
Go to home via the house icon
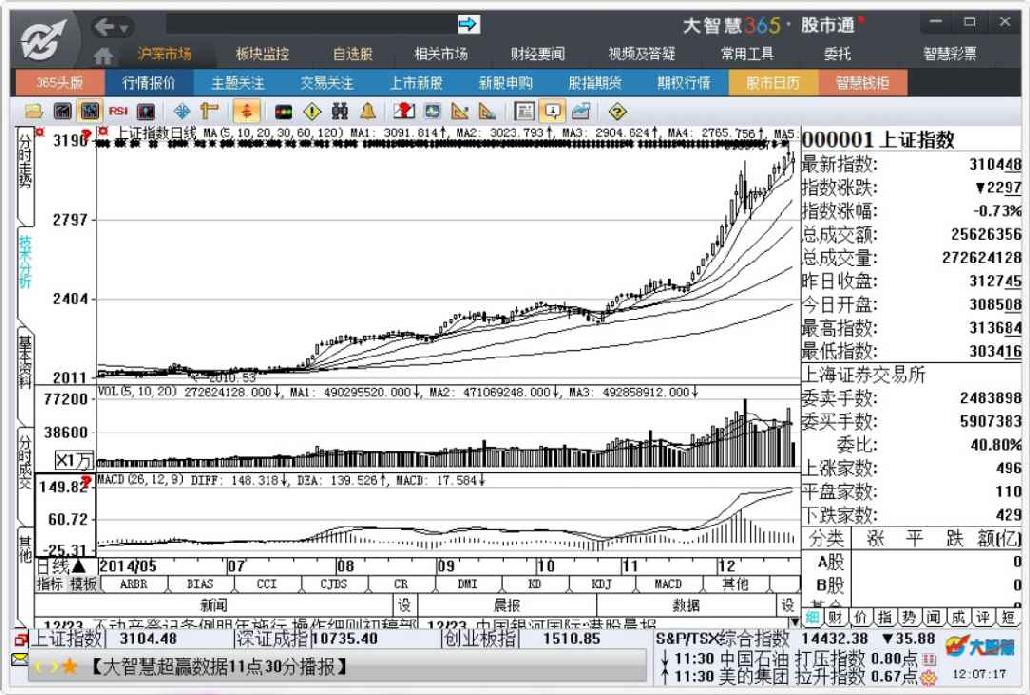[x=103, y=55]
